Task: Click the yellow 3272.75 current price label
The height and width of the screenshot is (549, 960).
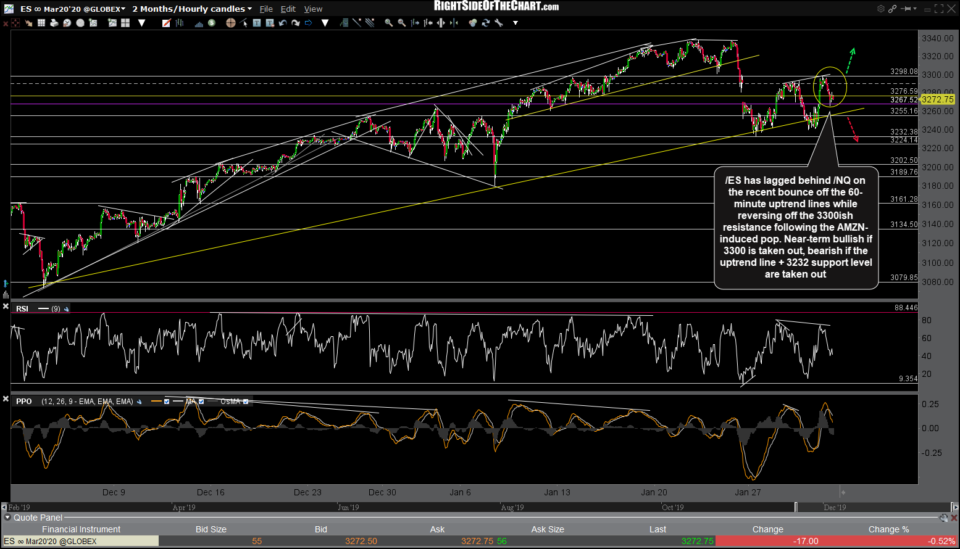Action: [x=937, y=99]
